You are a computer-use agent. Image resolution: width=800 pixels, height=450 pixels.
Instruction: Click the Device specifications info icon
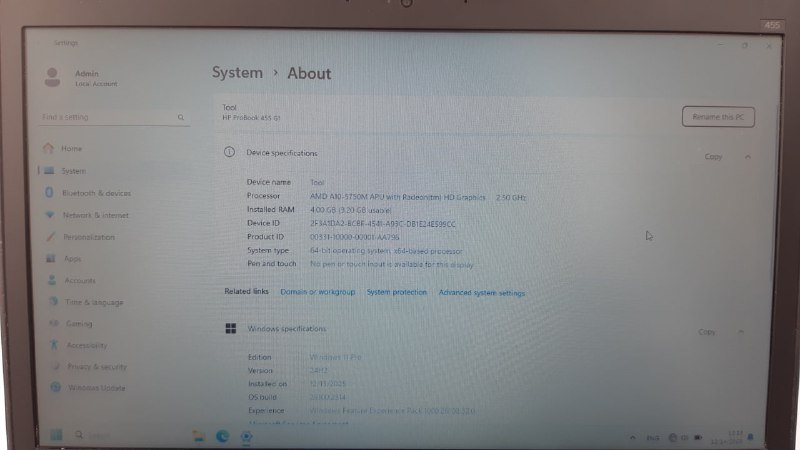[x=229, y=152]
